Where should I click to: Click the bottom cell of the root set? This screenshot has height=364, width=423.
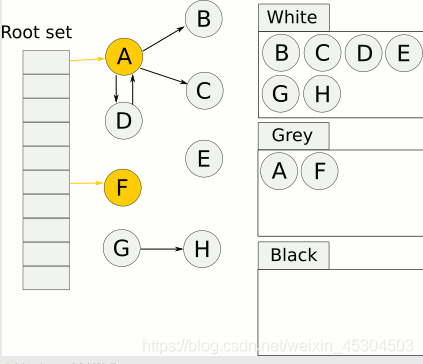46,278
